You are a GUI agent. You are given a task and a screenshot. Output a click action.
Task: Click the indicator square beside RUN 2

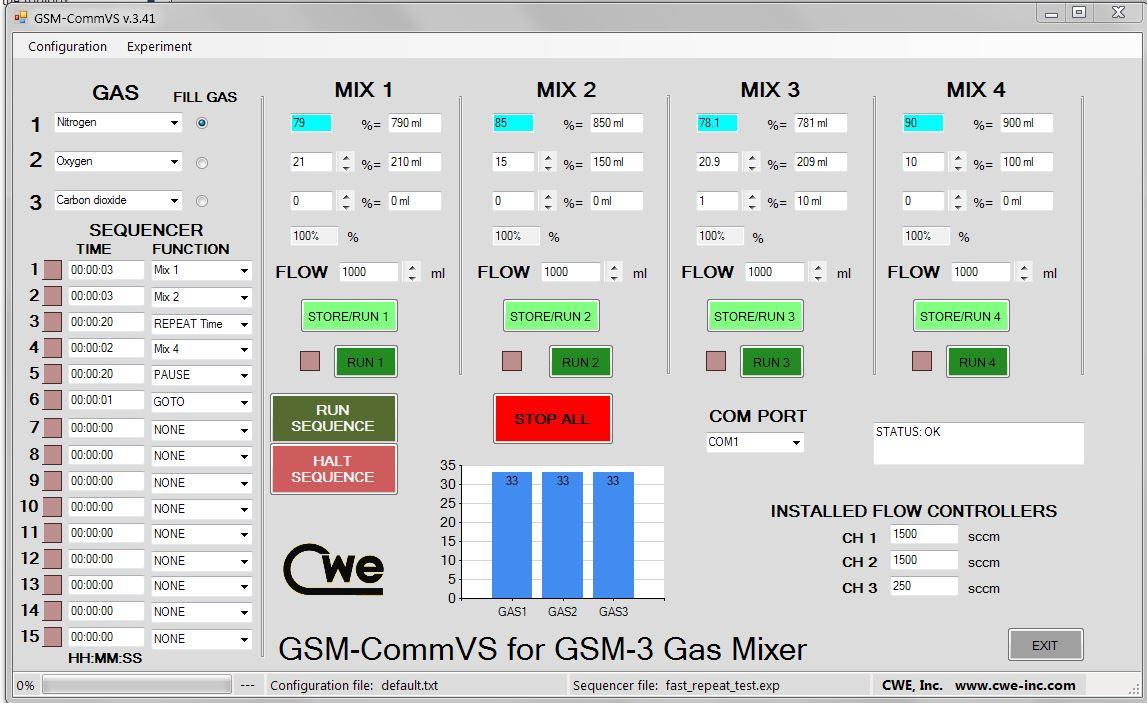512,361
